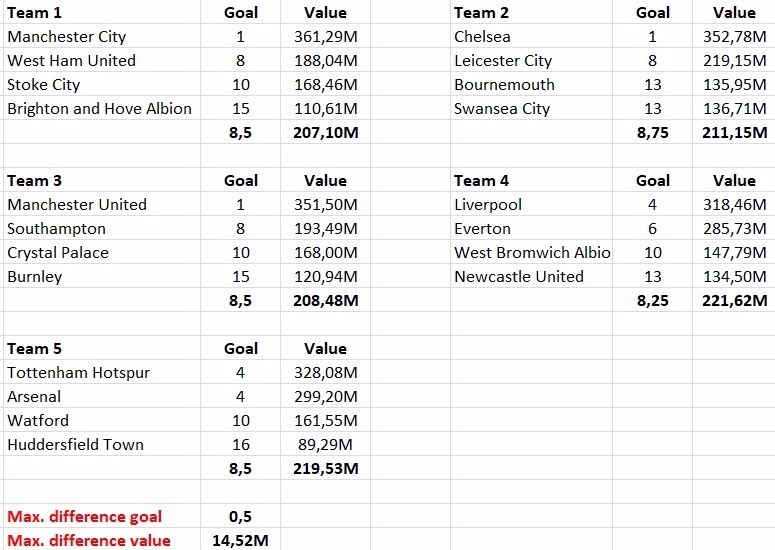
Task: Select the Tottenham Hotspur cell
Action: tap(102, 372)
